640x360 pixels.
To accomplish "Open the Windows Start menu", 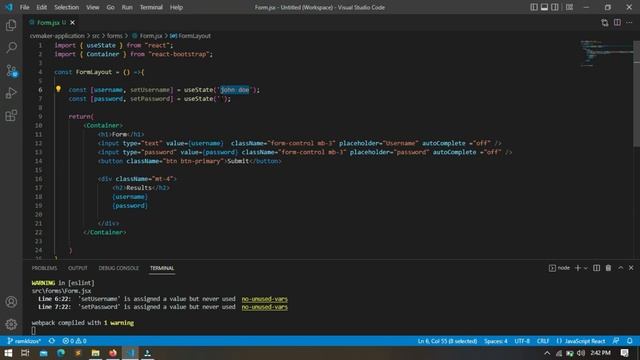I will pyautogui.click(x=8, y=353).
